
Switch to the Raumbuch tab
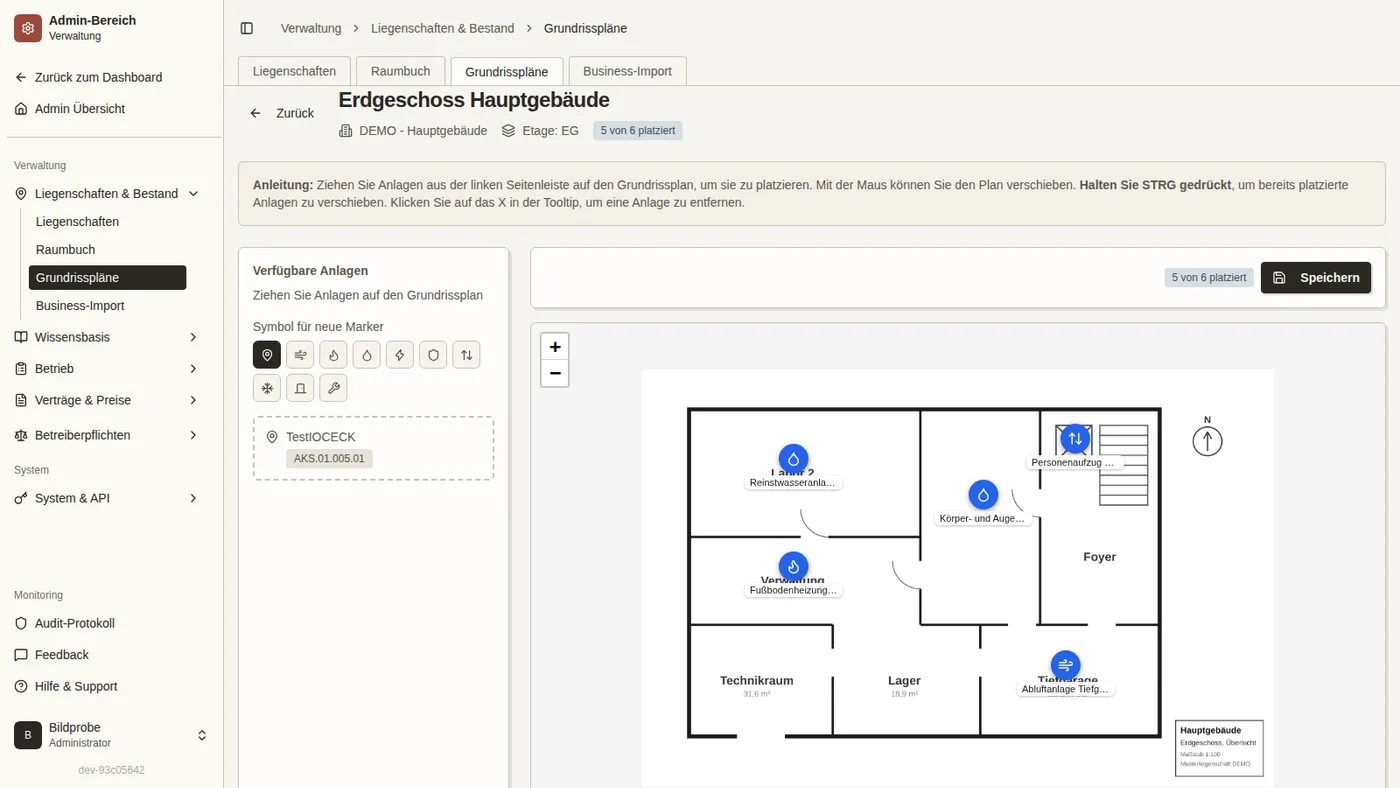pos(400,71)
